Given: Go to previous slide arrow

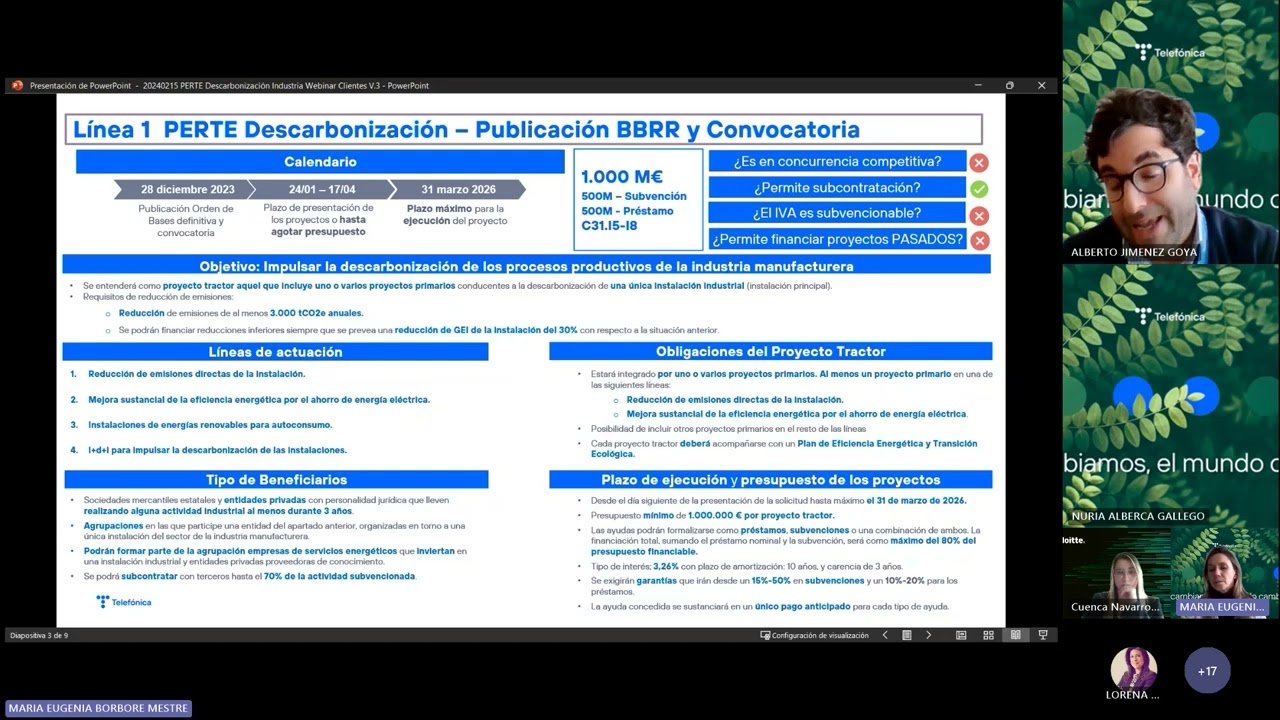Looking at the screenshot, I should [885, 635].
